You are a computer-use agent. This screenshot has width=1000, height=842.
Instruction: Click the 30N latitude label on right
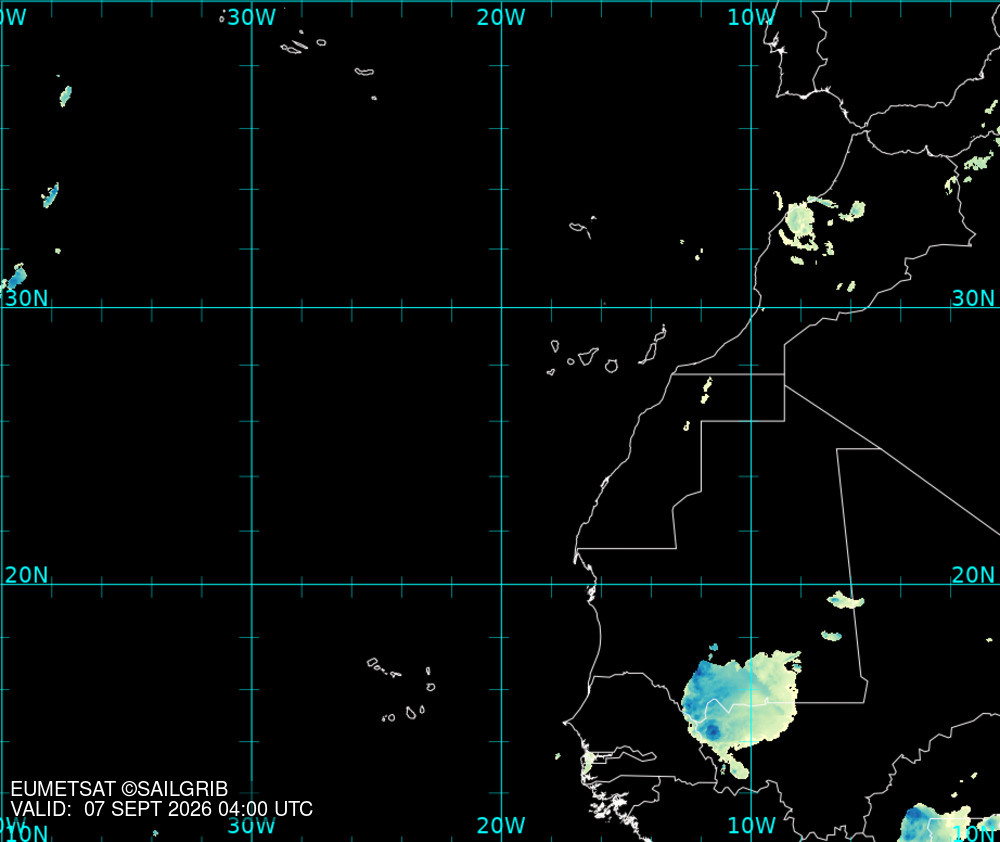[x=973, y=298]
